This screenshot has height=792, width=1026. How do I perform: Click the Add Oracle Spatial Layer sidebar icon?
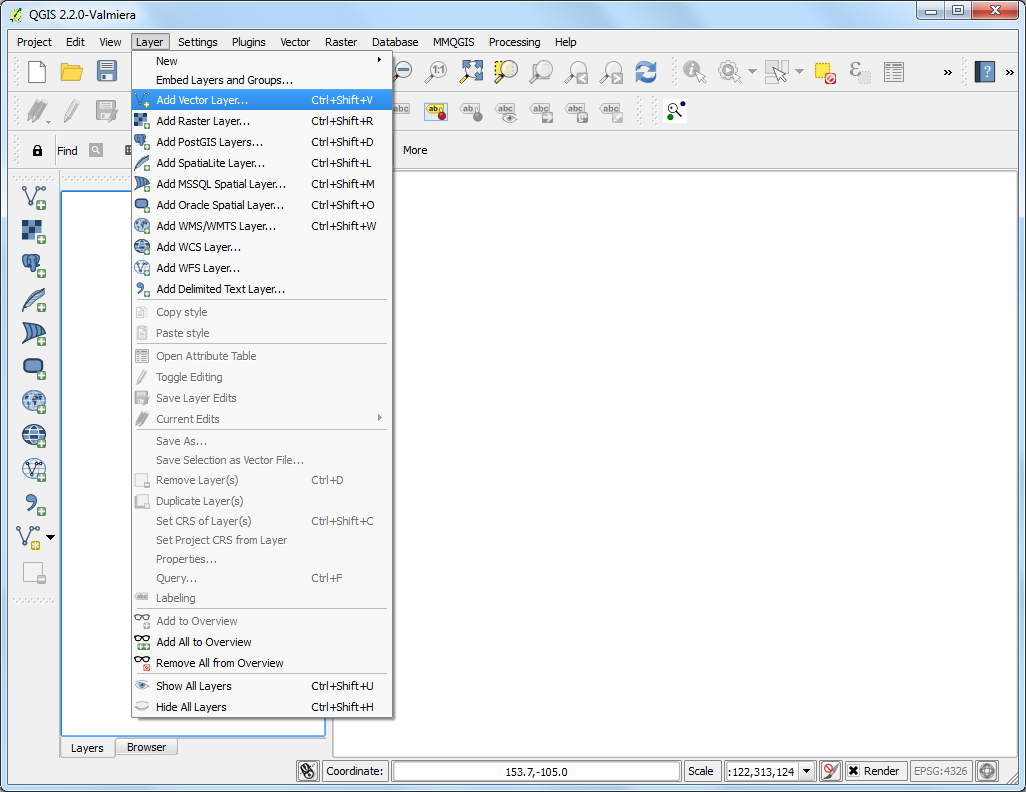[x=33, y=368]
